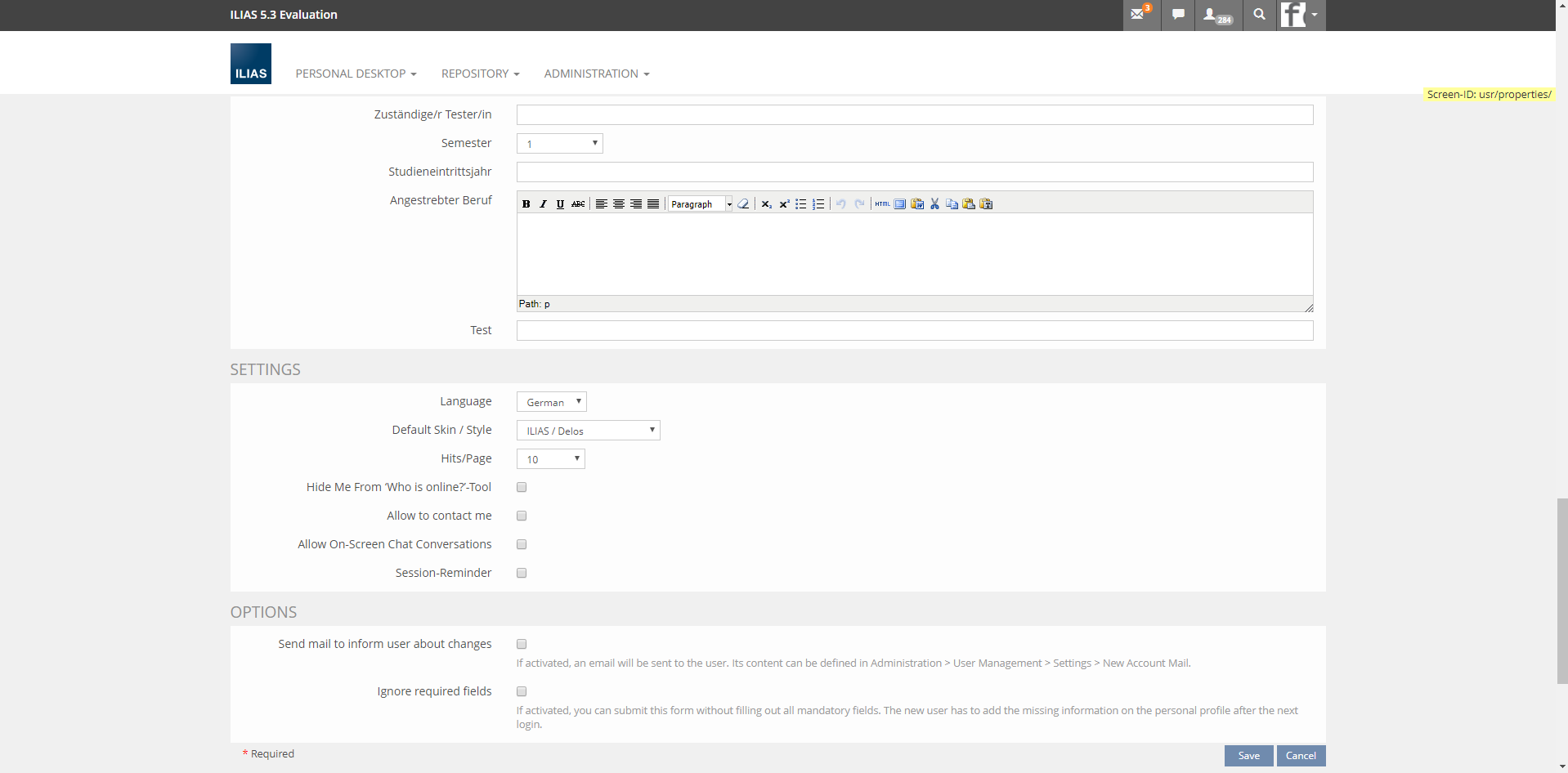The height and width of the screenshot is (773, 1568).
Task: Insert a numbered list in the editor
Action: click(818, 204)
